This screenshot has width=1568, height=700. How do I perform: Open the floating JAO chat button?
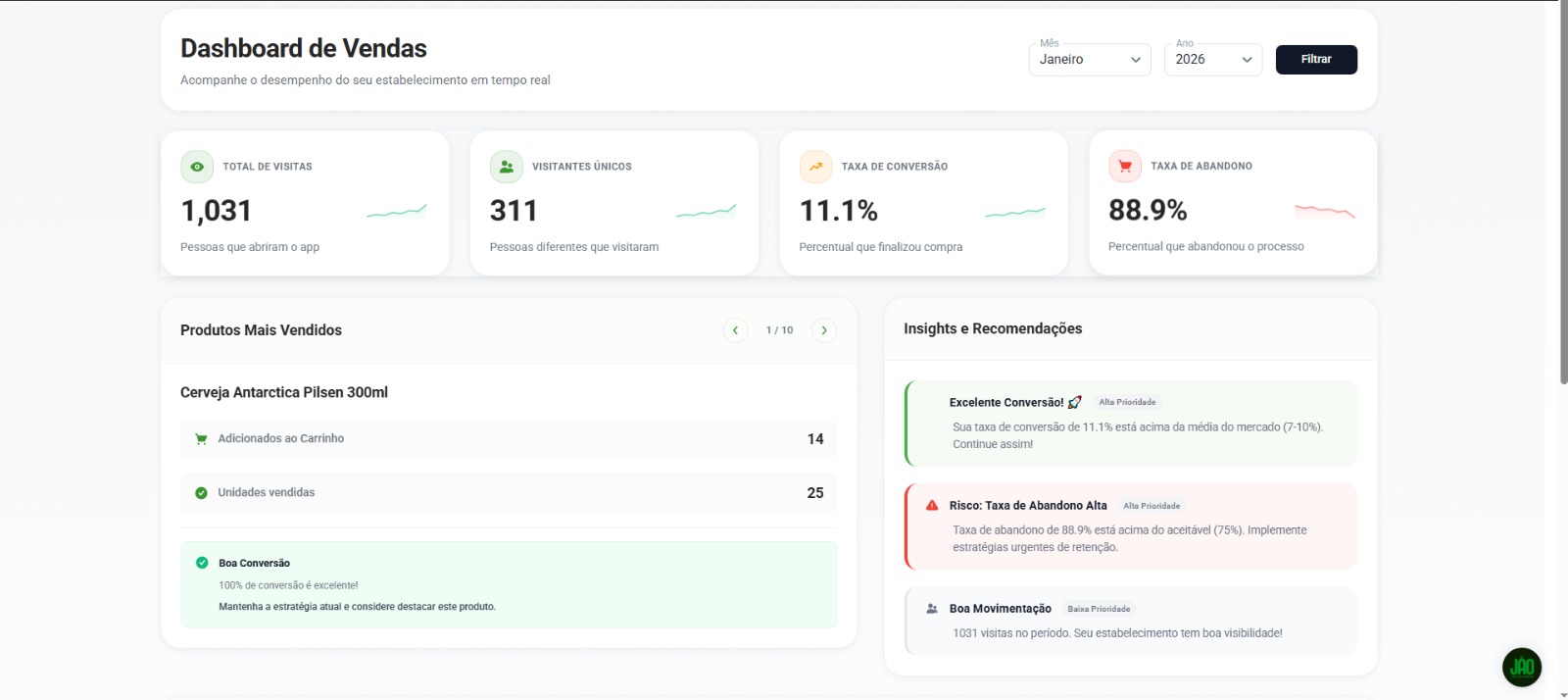click(x=1521, y=668)
